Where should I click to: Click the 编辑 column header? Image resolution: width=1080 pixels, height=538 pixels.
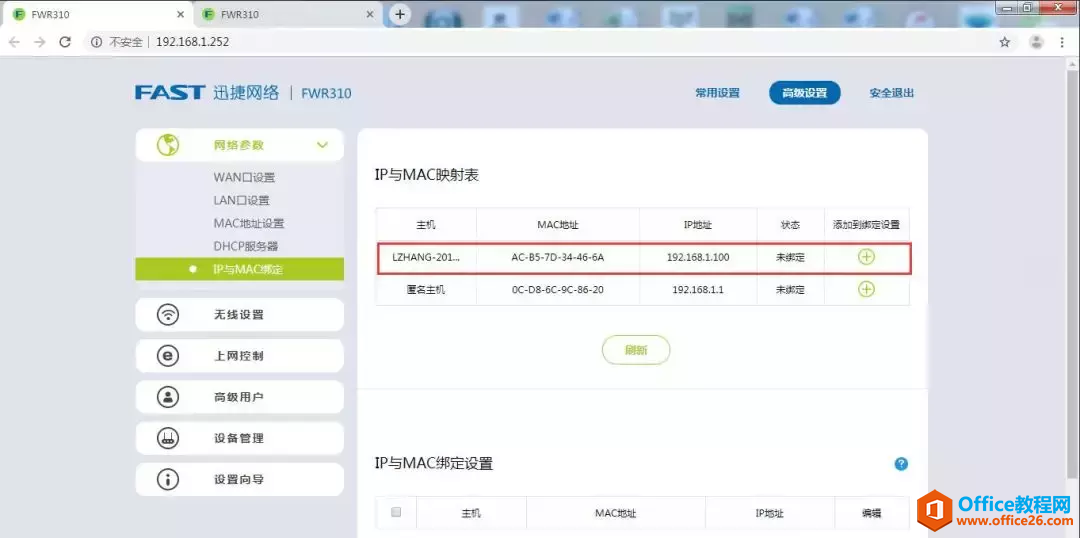coord(871,513)
